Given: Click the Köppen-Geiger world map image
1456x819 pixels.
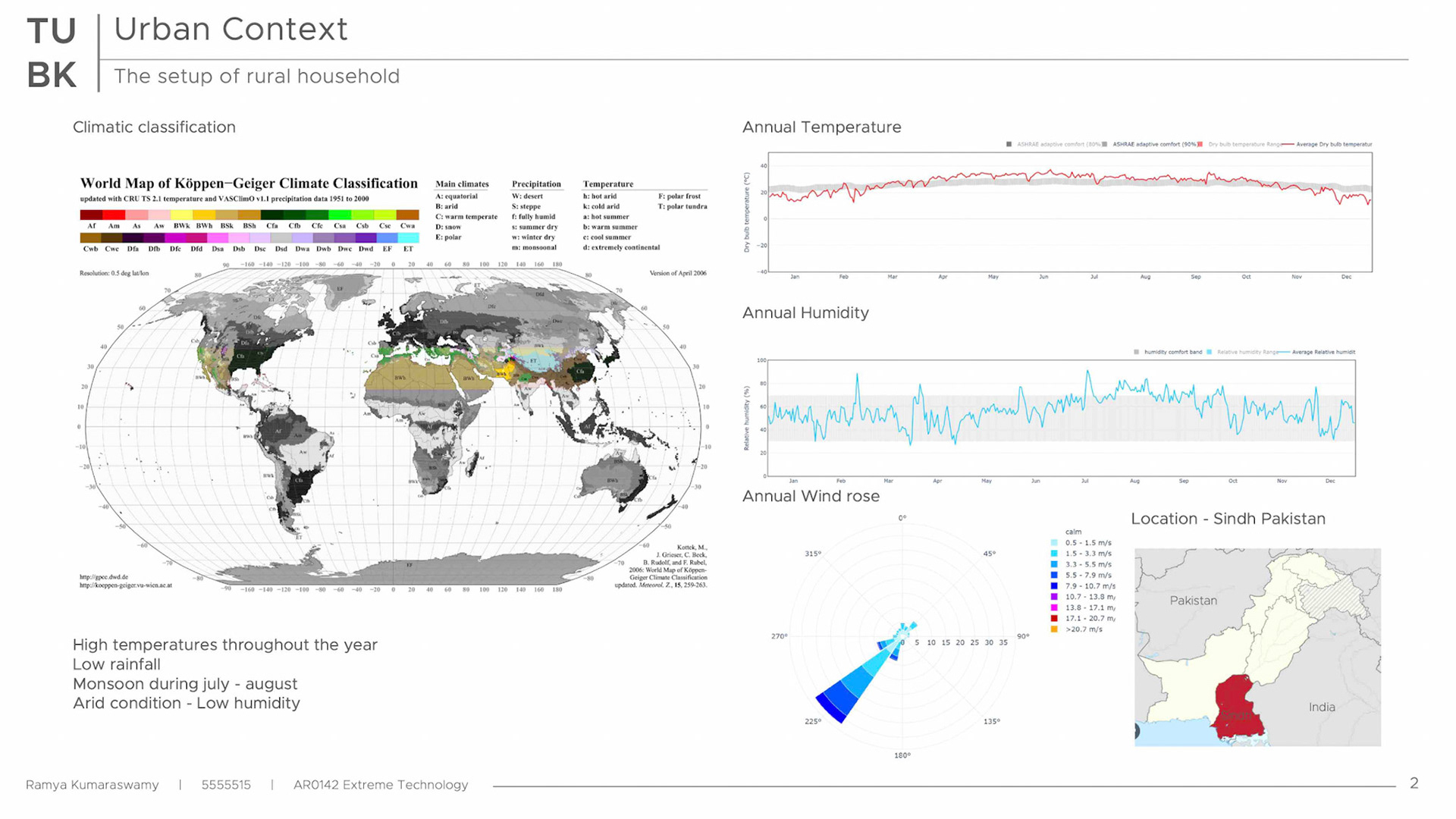Looking at the screenshot, I should [x=393, y=425].
